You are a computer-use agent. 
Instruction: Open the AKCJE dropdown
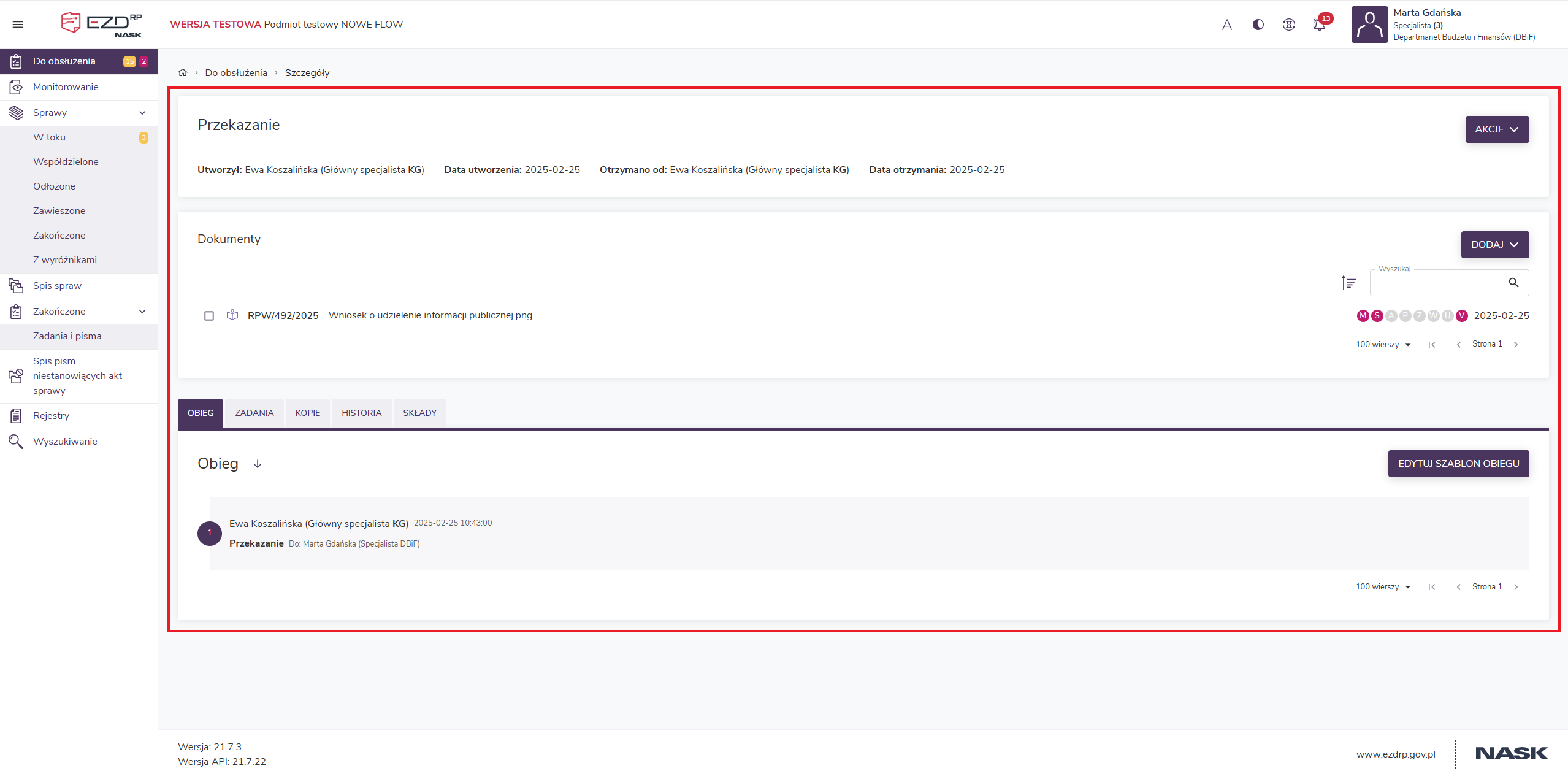(1496, 129)
